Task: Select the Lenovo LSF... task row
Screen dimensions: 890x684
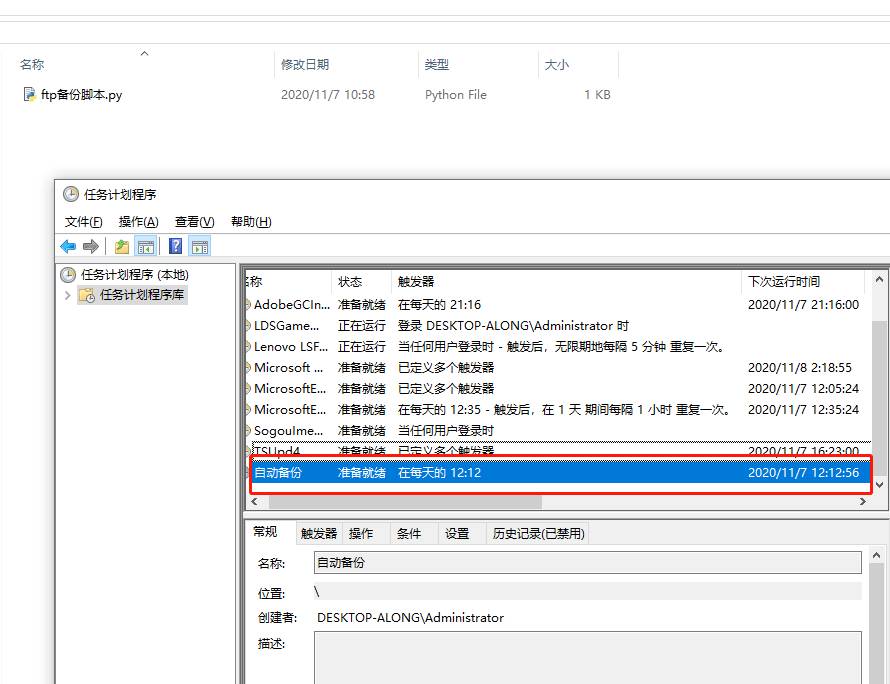Action: [559, 347]
